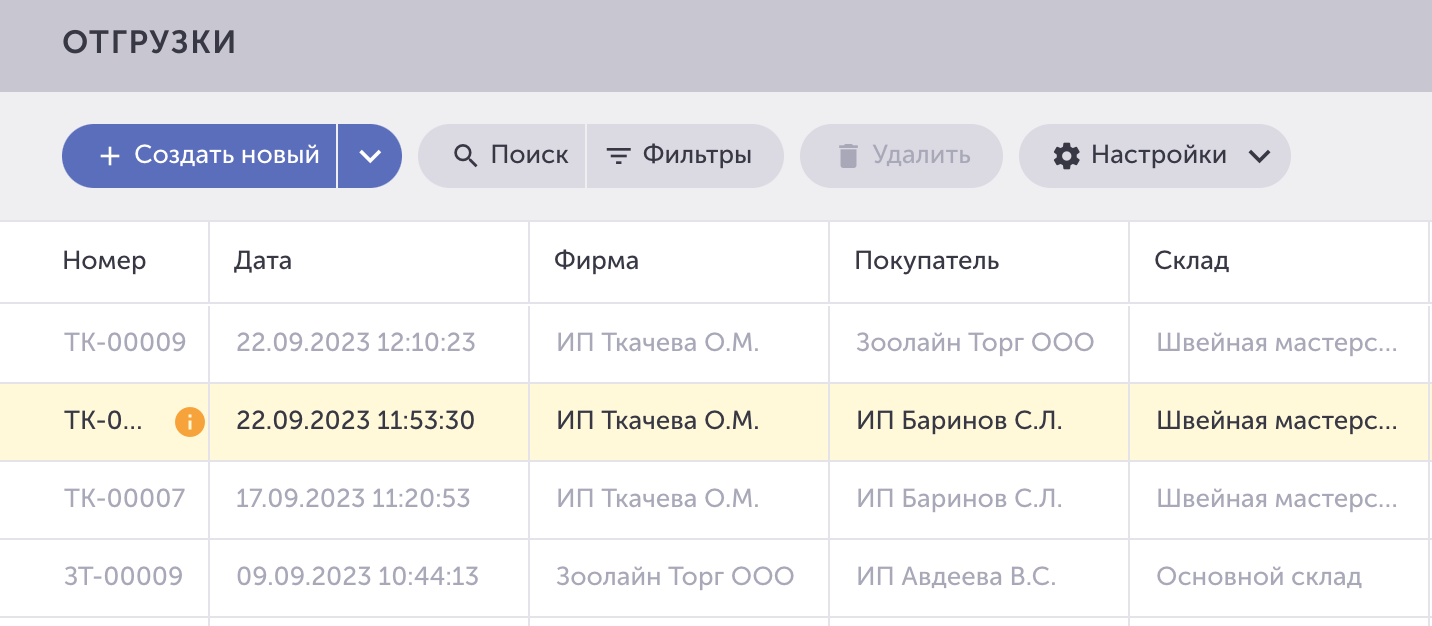Click the plus icon on Создать новый
The width and height of the screenshot is (1432, 626).
[110, 156]
